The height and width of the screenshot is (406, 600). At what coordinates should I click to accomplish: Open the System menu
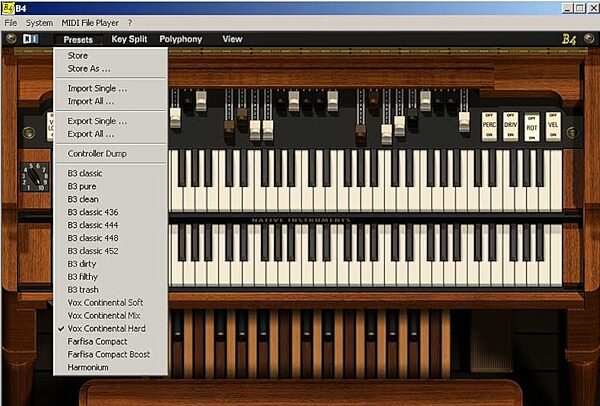click(x=39, y=23)
